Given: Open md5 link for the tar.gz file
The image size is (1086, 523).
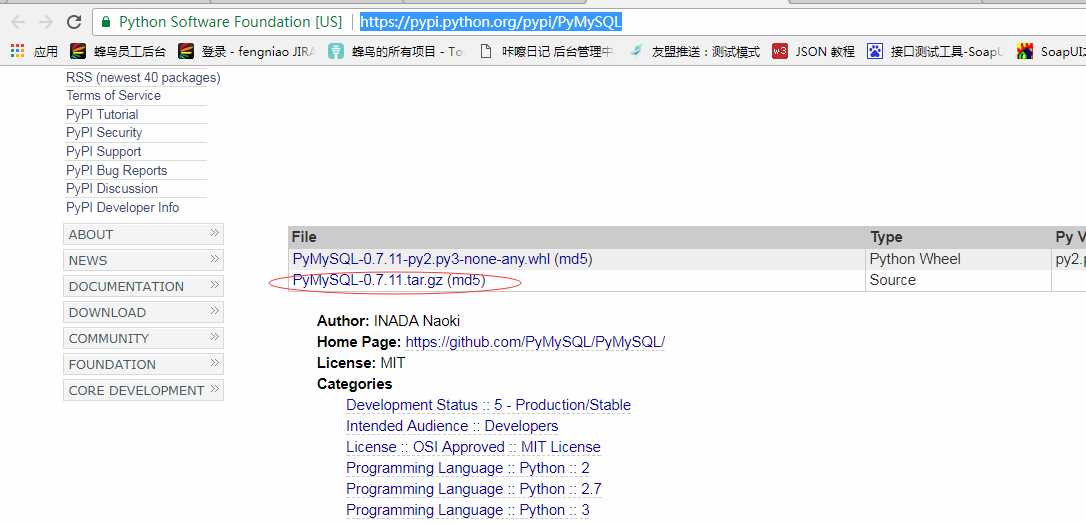Looking at the screenshot, I should (466, 281).
